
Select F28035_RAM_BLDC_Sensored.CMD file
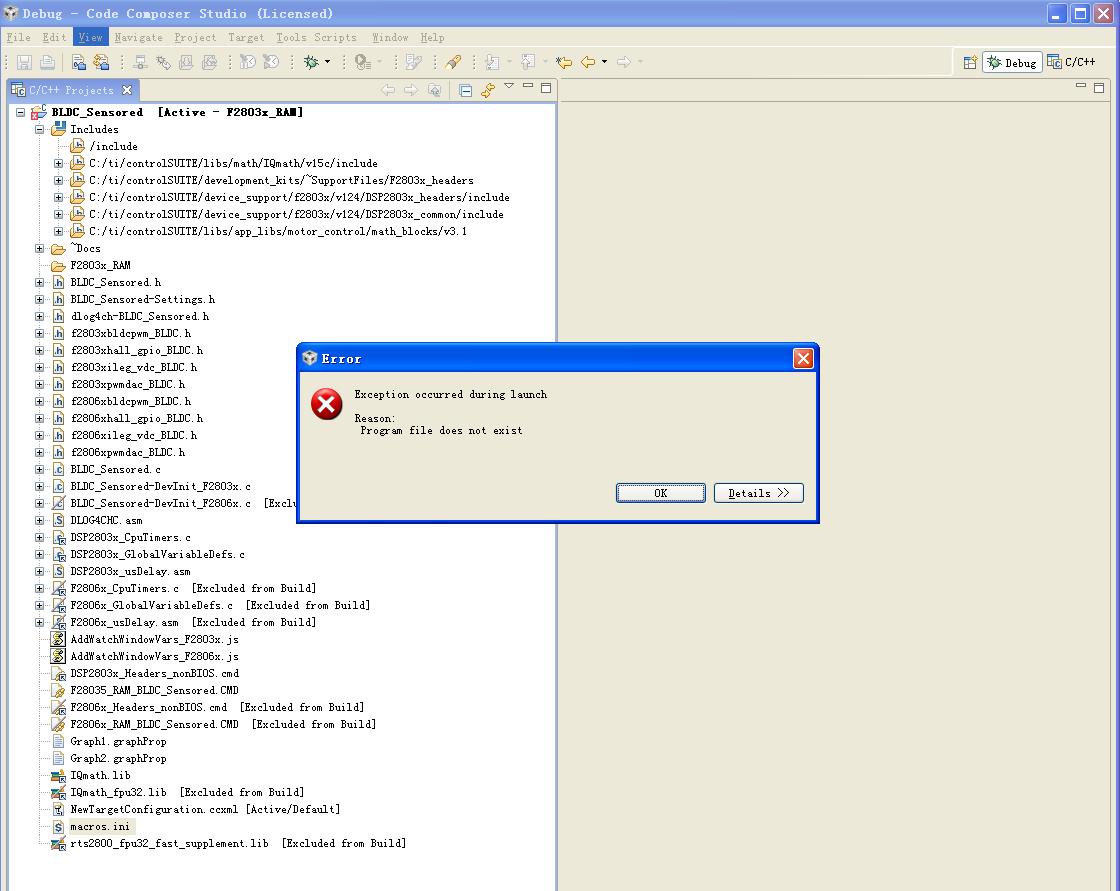click(x=154, y=690)
